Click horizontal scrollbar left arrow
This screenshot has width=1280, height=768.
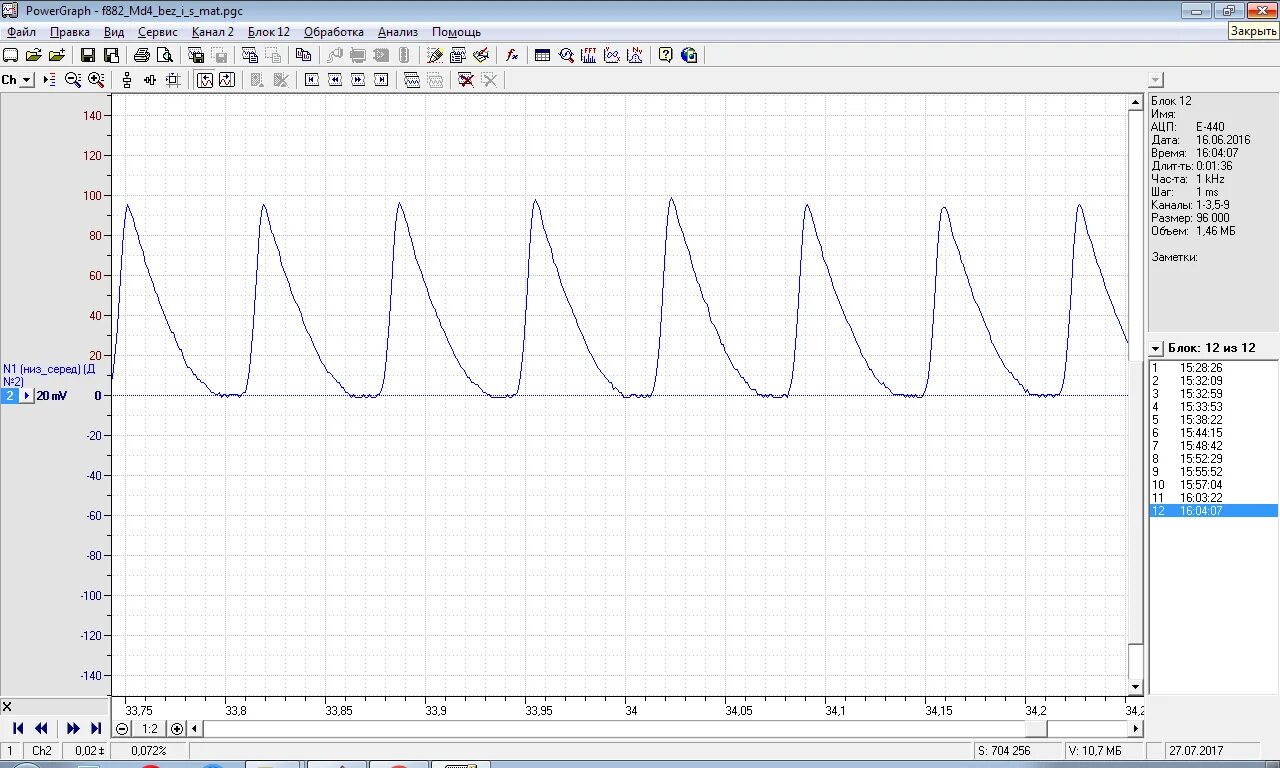tap(196, 729)
